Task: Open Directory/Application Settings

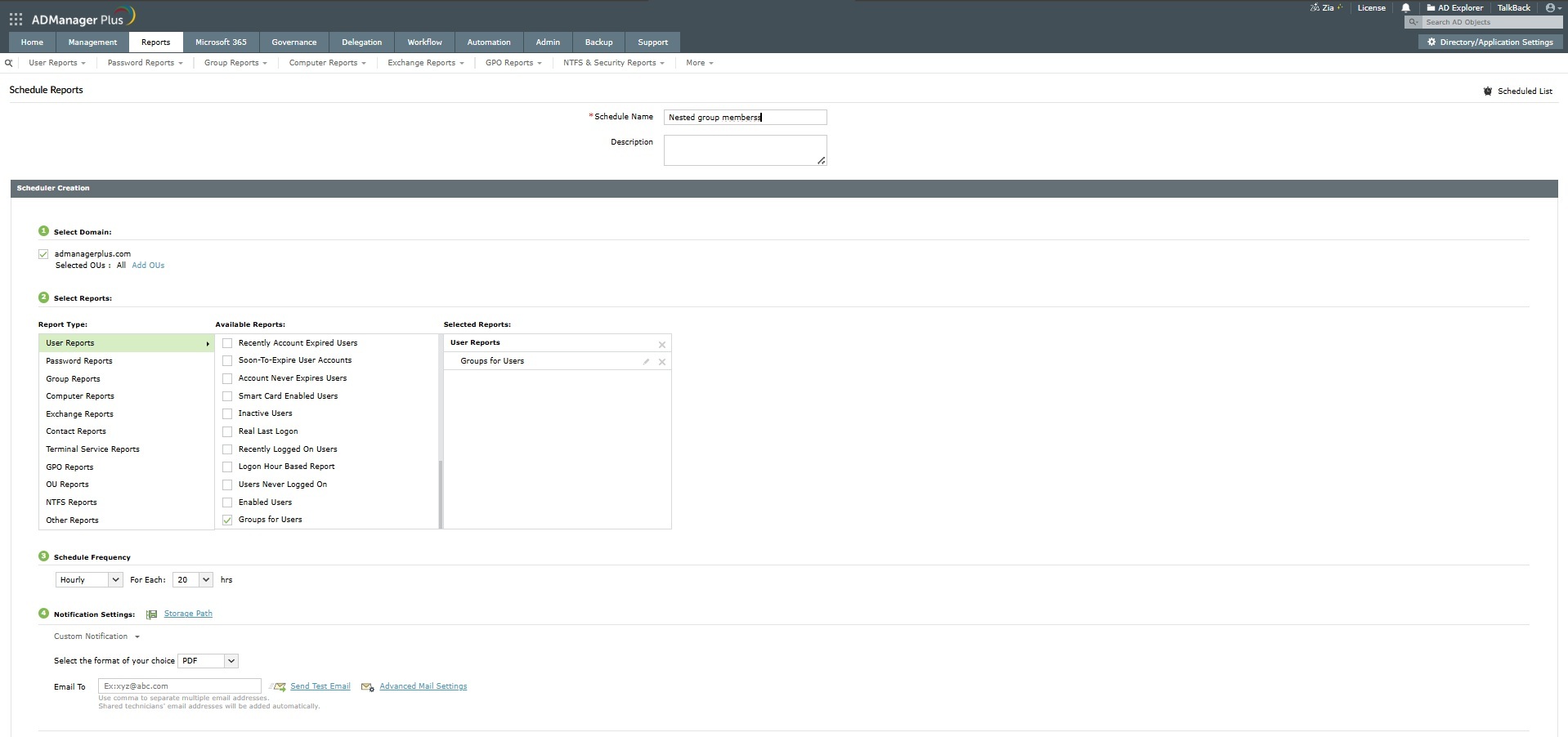Action: (x=1490, y=42)
